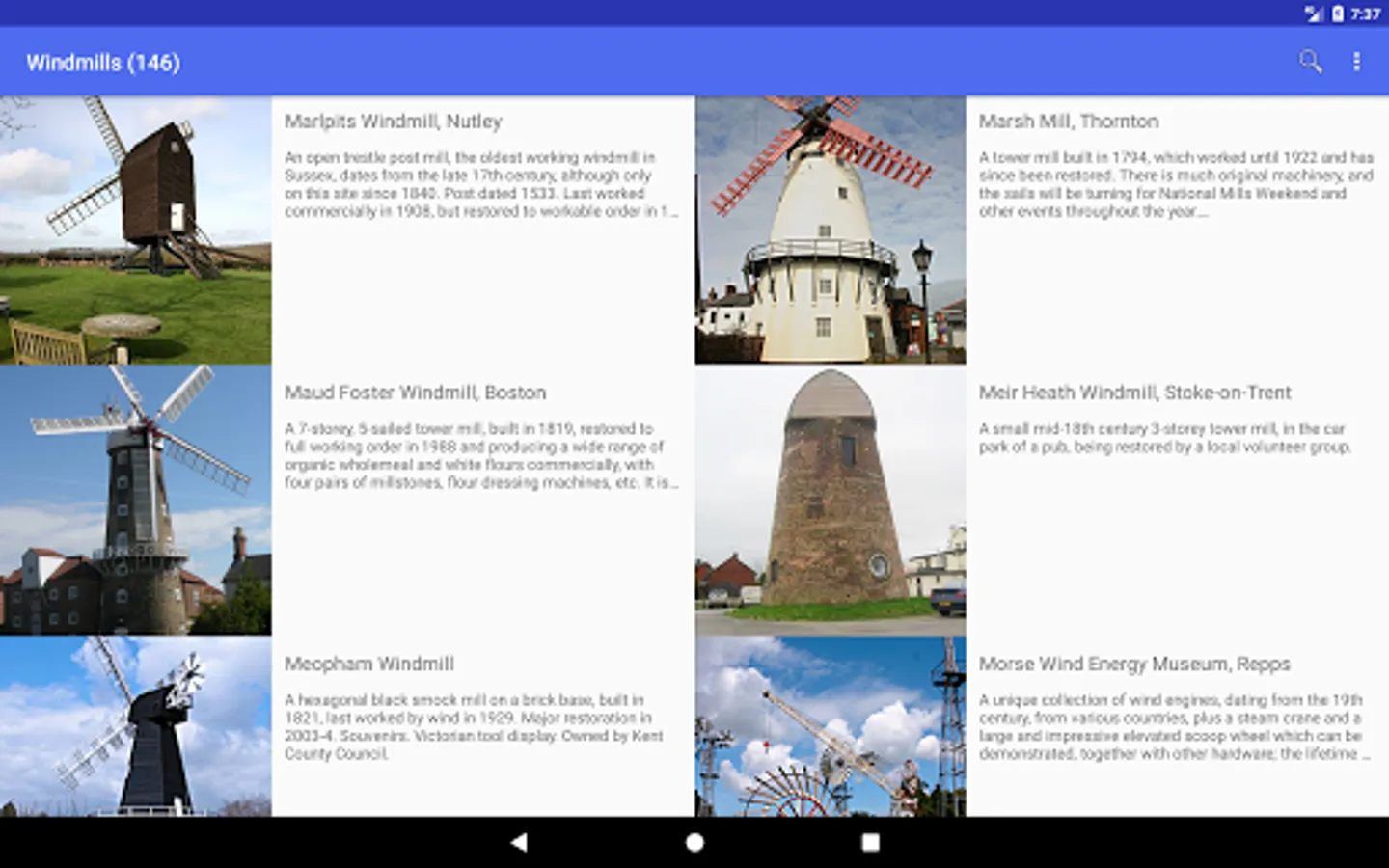1389x868 pixels.
Task: Click the description starting 'A unique collection of wind engines'
Action: point(1174,726)
